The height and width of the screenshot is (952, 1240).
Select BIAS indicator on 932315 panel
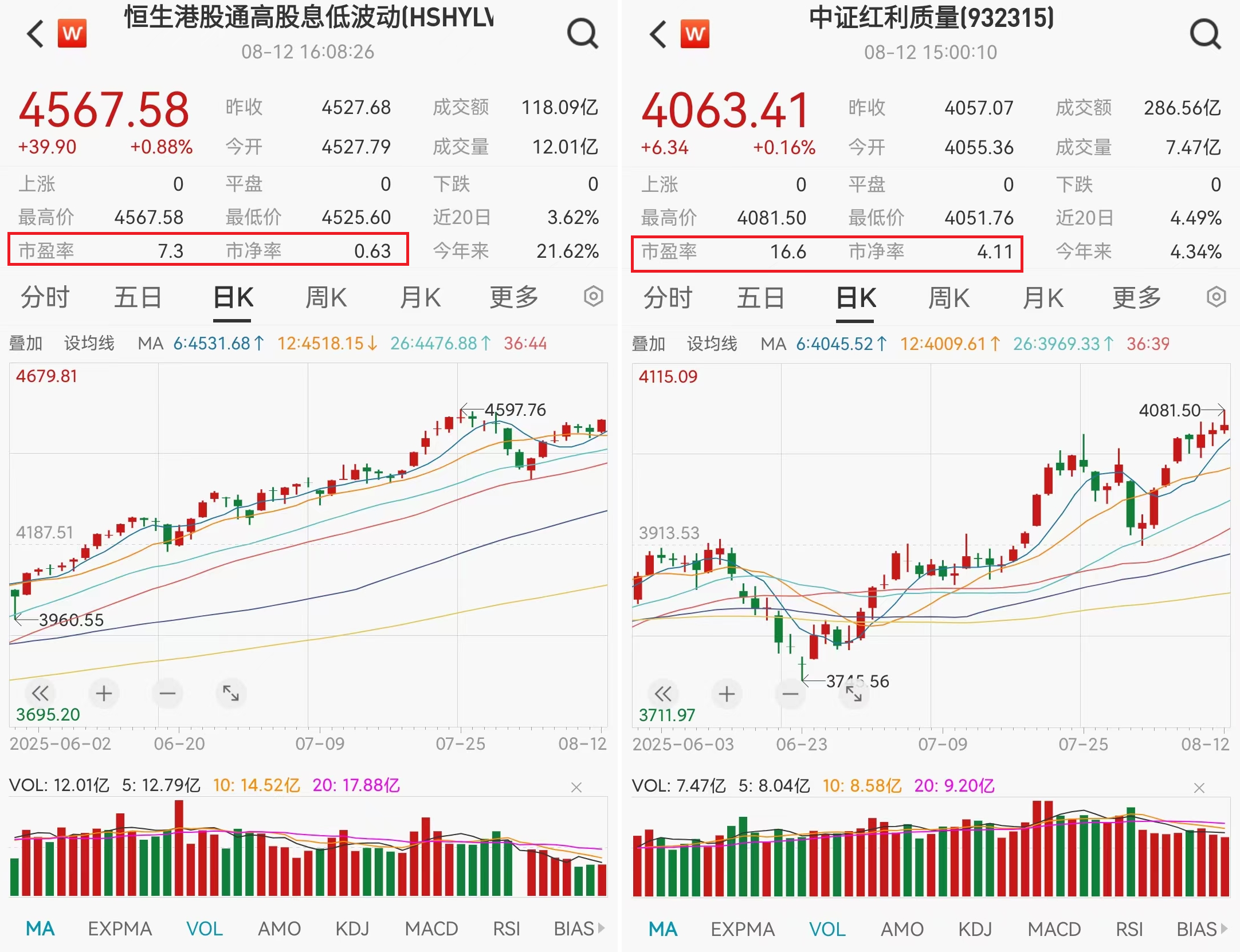(1196, 929)
